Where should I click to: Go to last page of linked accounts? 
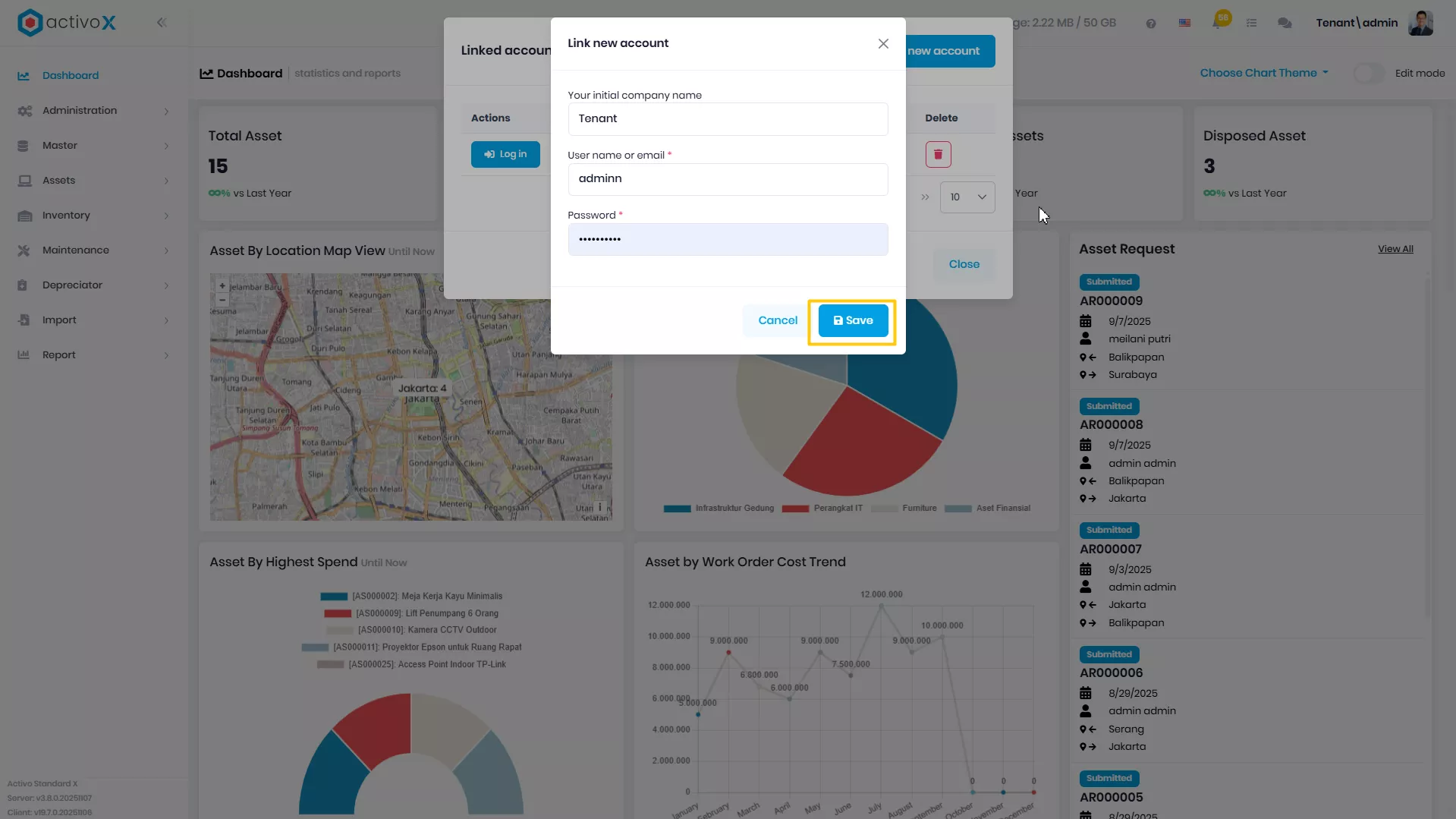click(x=925, y=197)
